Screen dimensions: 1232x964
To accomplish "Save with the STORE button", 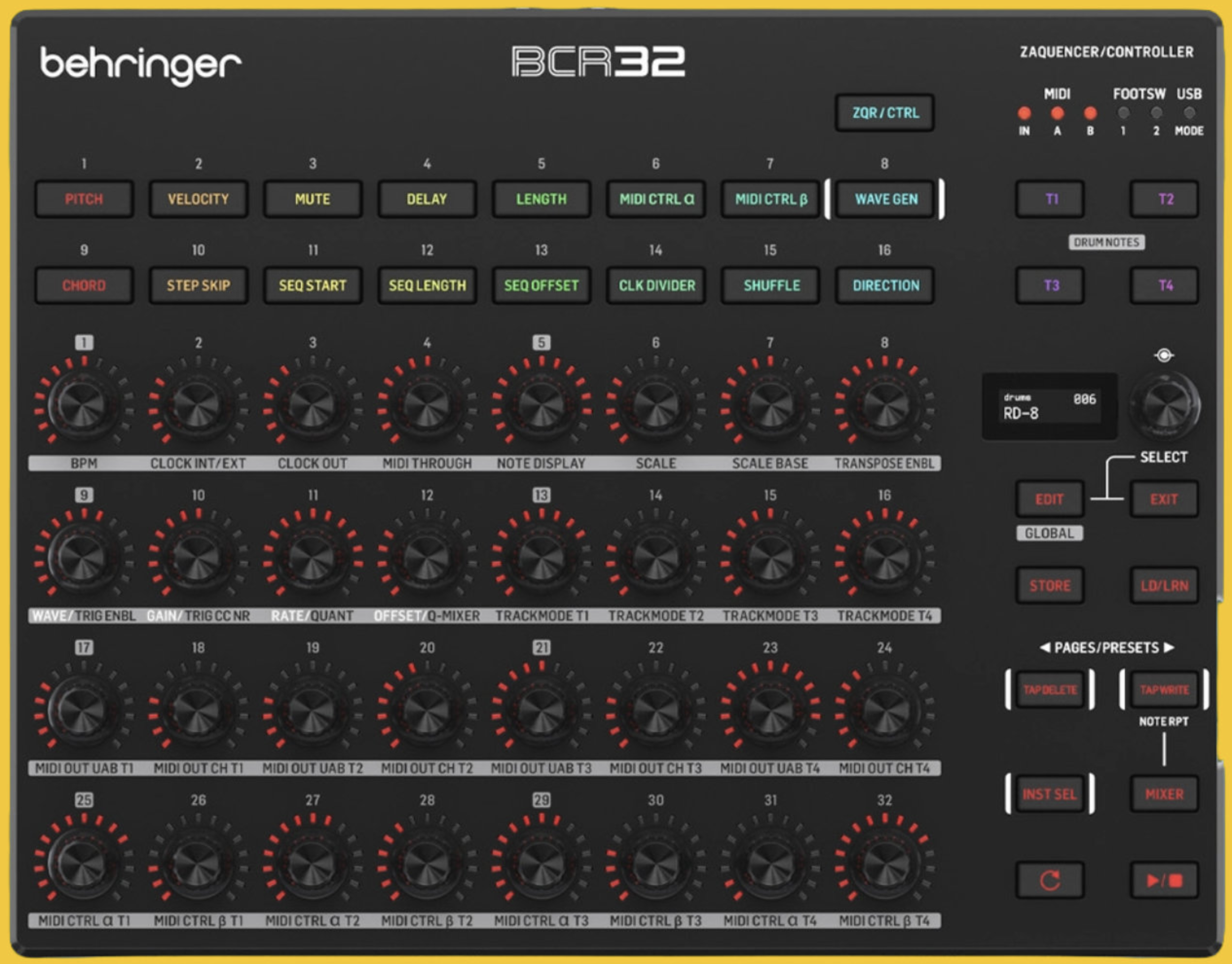I will tap(1050, 586).
